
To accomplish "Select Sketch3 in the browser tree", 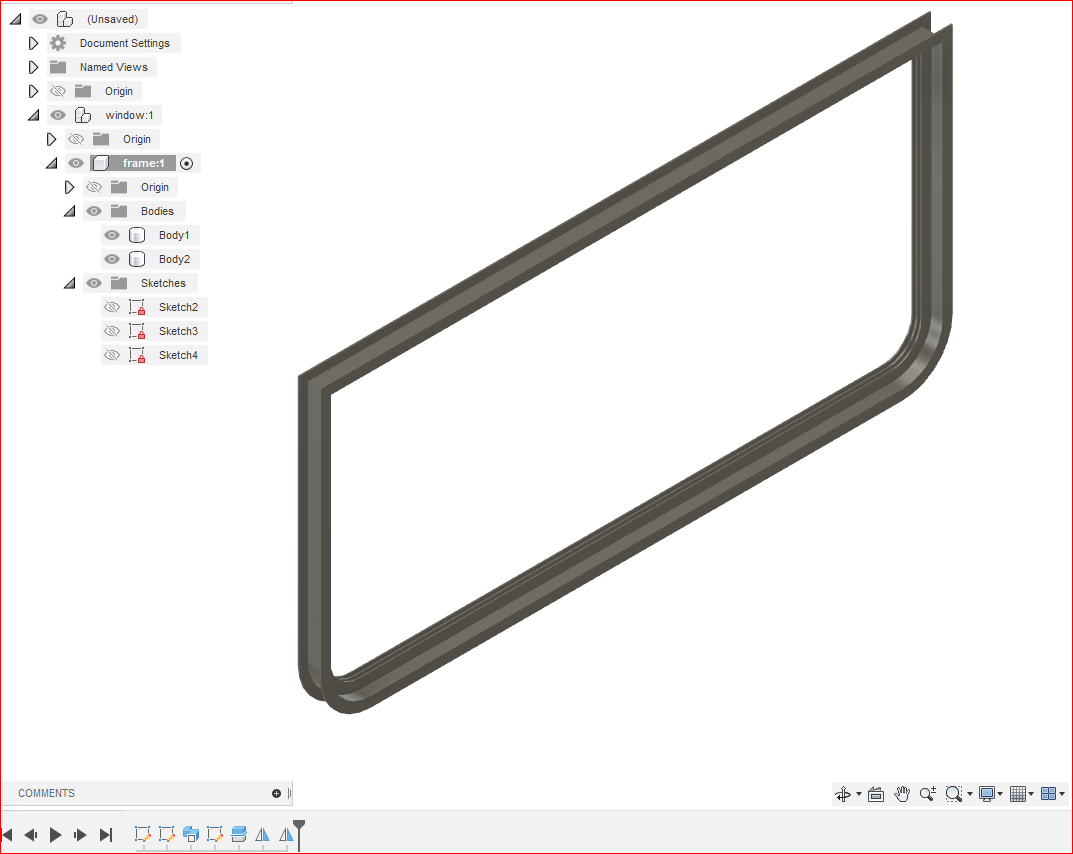I will click(178, 331).
